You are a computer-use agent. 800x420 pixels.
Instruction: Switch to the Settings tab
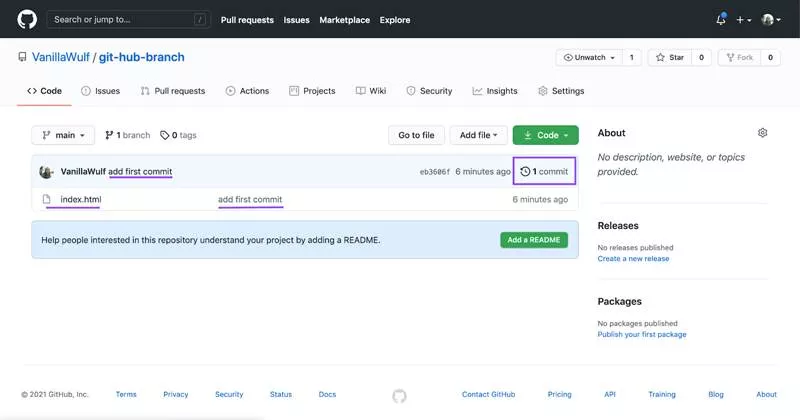coord(561,91)
